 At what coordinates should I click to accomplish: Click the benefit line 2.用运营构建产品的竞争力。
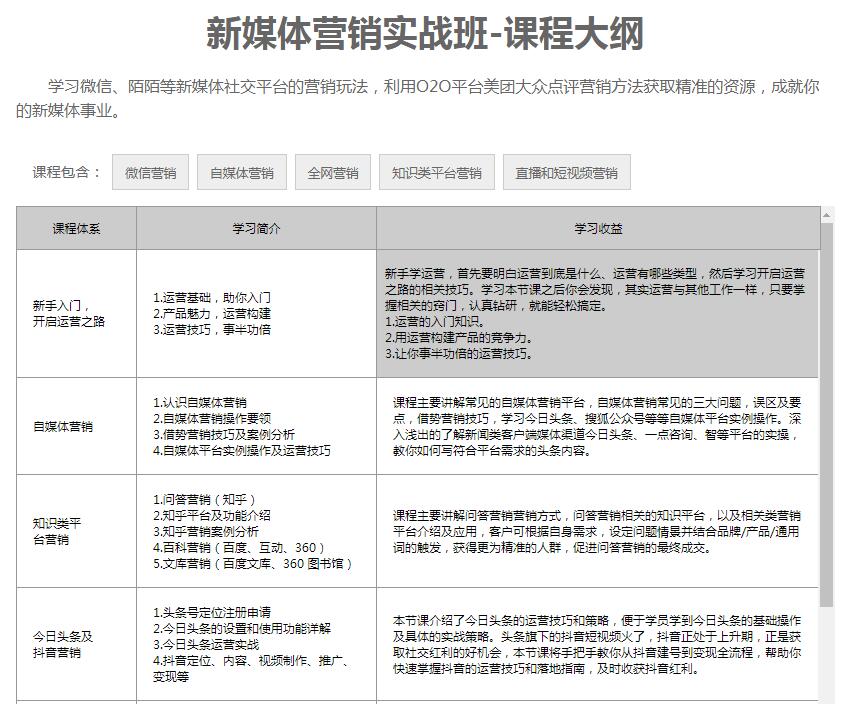(x=459, y=338)
